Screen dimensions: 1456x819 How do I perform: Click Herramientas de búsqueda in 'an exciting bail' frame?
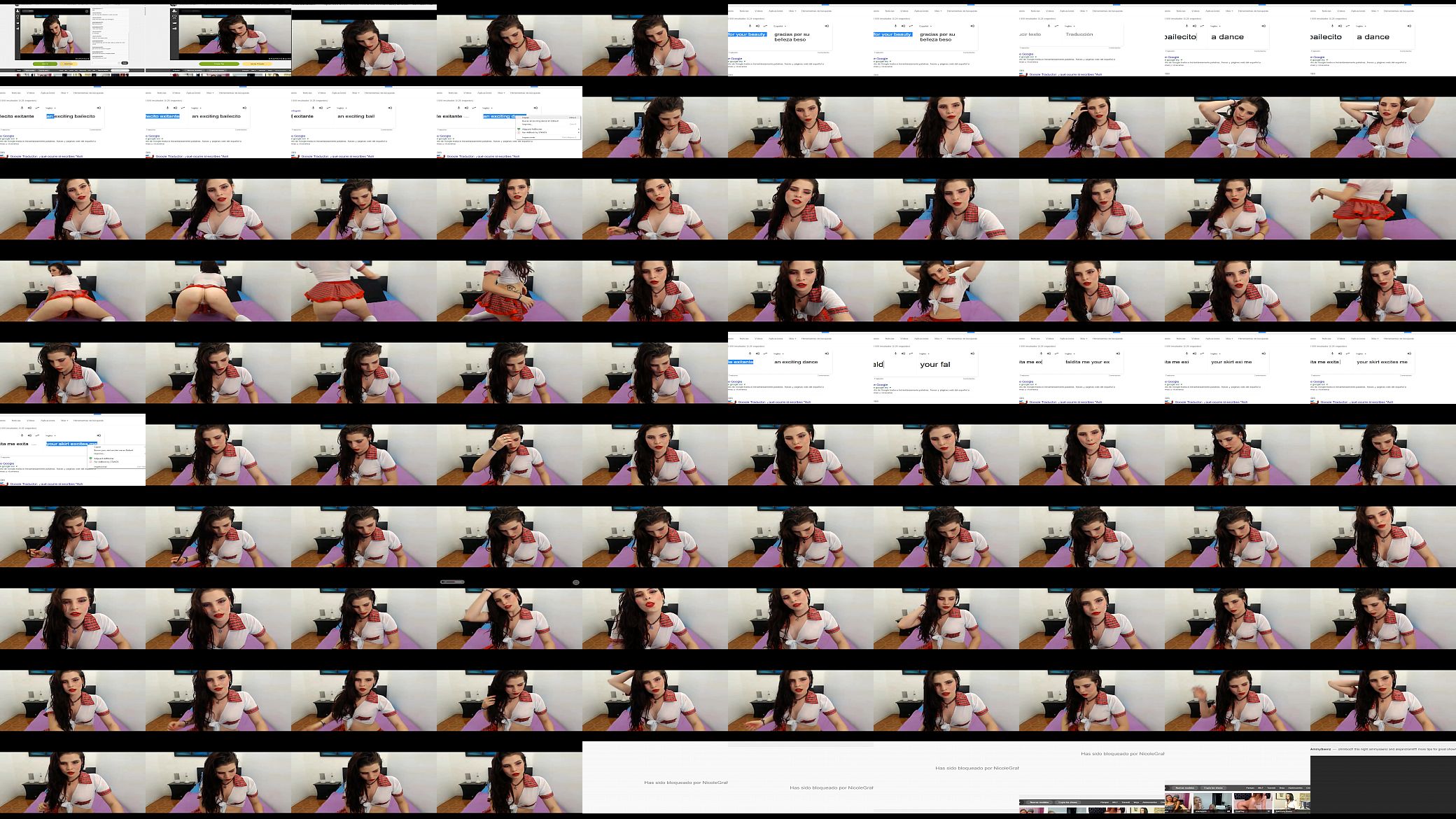379,92
